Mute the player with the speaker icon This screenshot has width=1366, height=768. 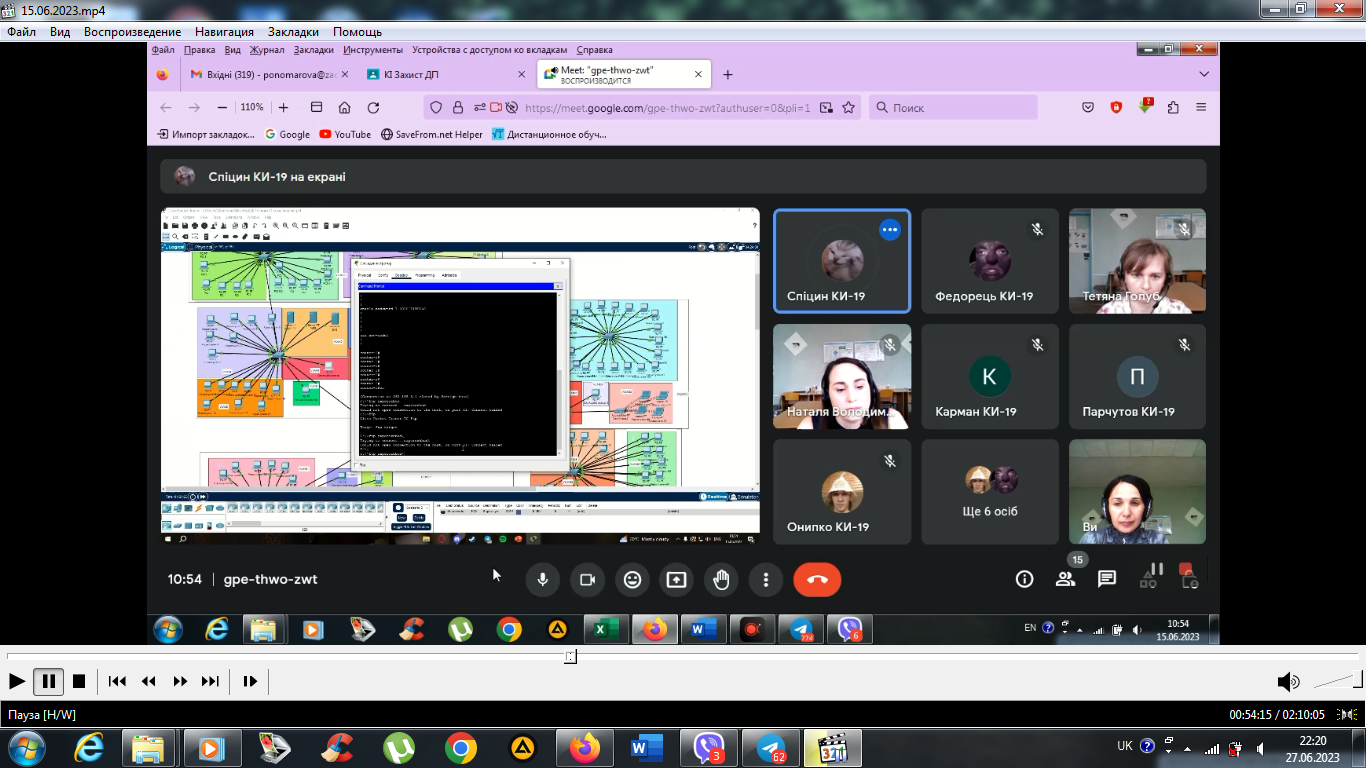pyautogui.click(x=1288, y=682)
